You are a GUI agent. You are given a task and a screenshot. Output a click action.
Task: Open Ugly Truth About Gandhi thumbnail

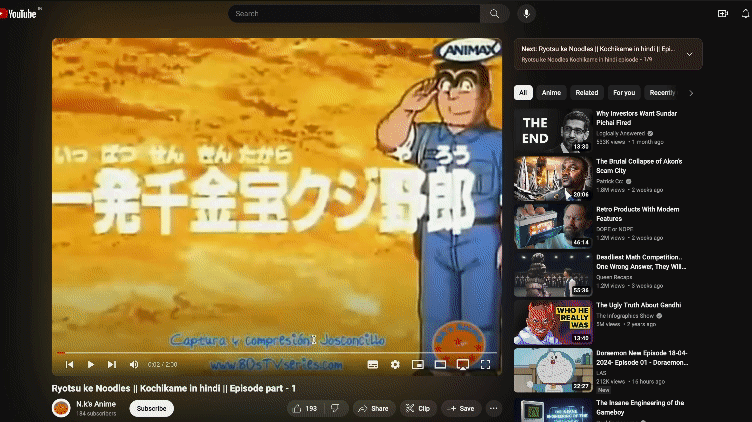(552, 322)
